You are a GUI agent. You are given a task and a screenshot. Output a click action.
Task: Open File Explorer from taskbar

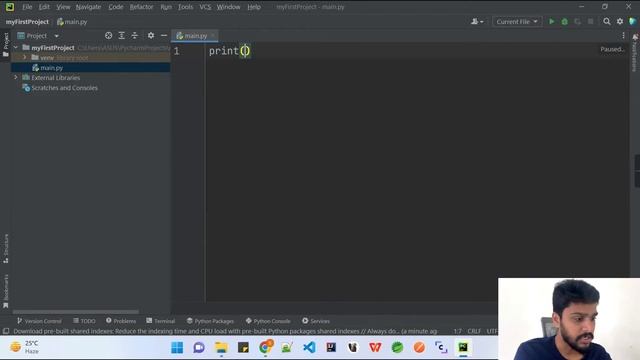pos(221,347)
